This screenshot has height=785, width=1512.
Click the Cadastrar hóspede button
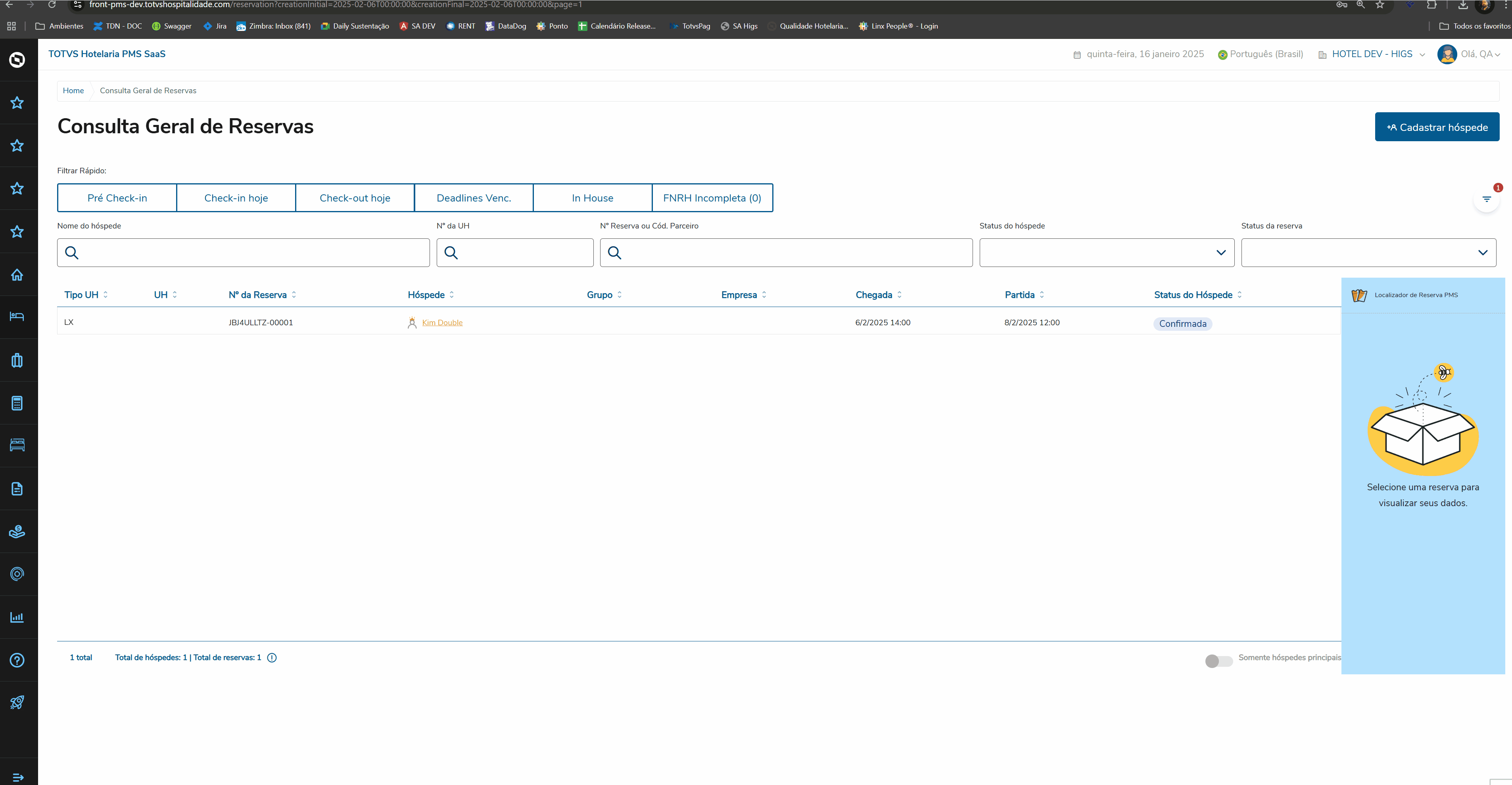[1436, 127]
